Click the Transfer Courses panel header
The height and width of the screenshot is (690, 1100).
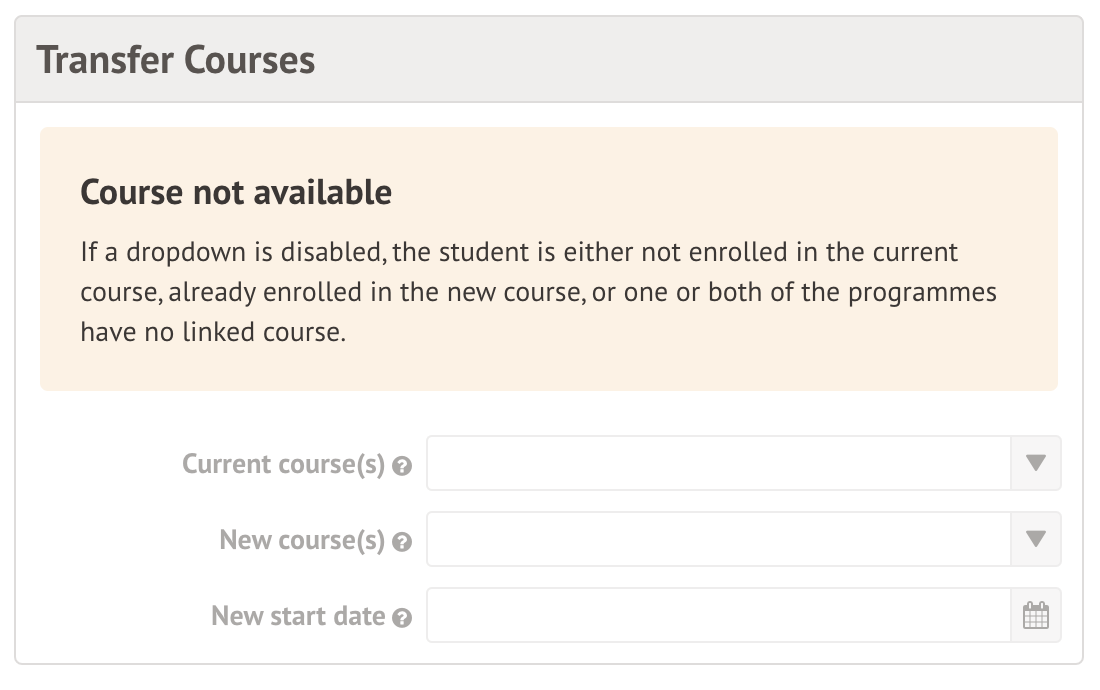pos(177,59)
